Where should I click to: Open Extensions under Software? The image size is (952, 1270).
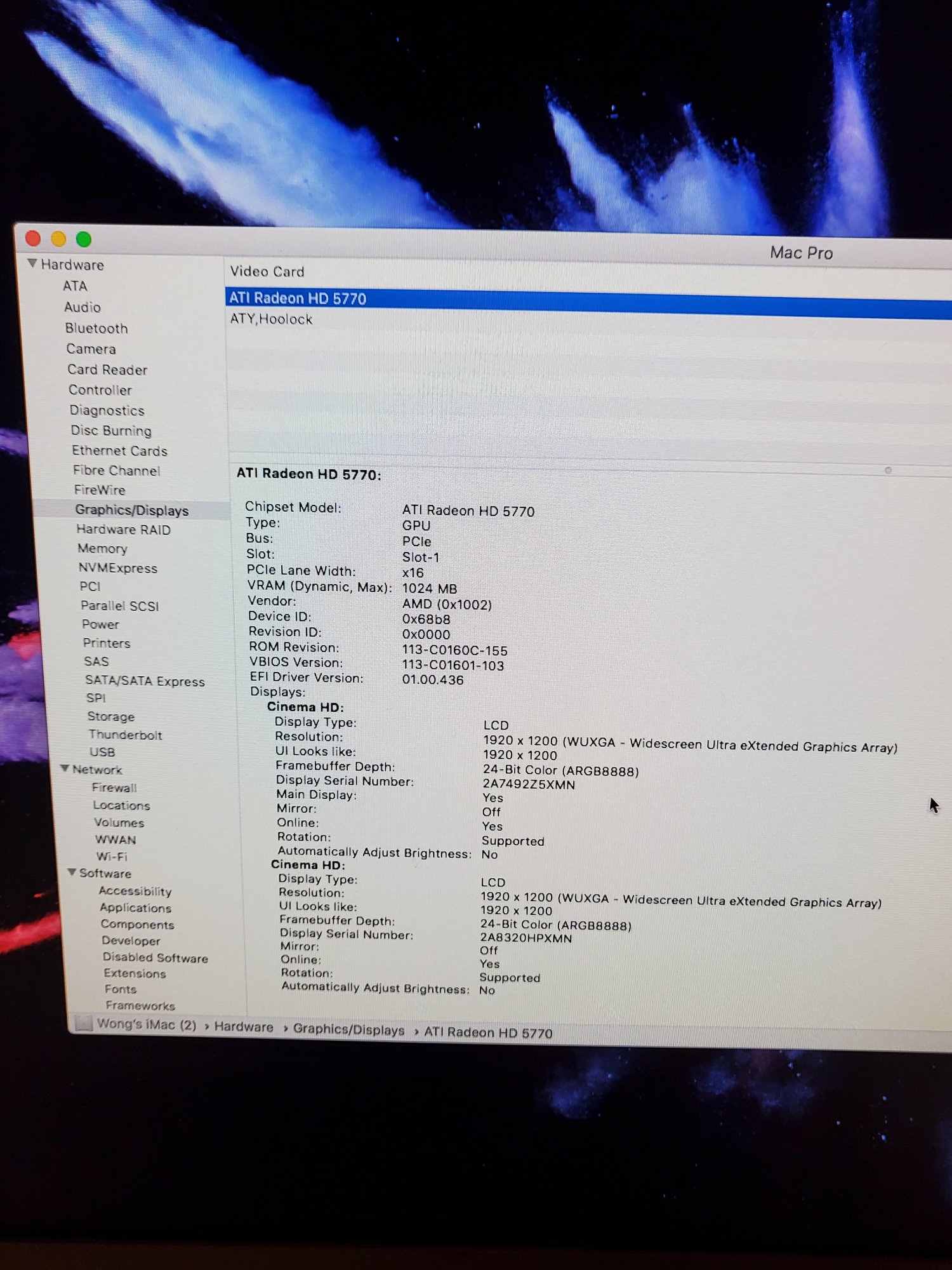pos(135,973)
